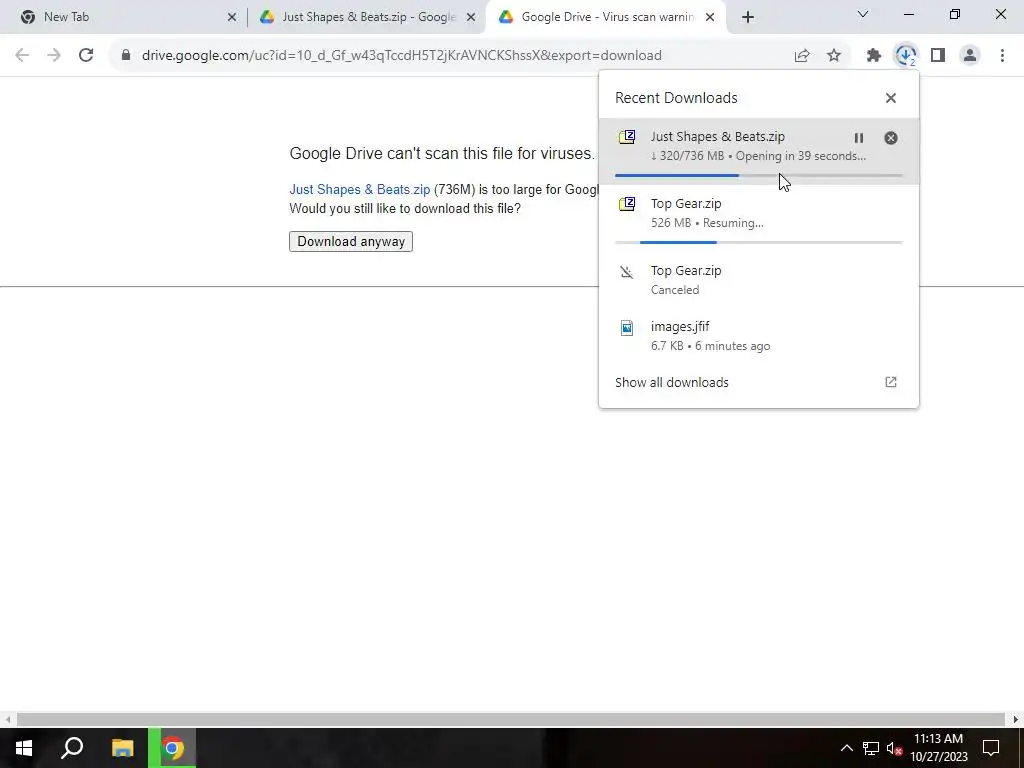Open a new browser tab

point(748,18)
